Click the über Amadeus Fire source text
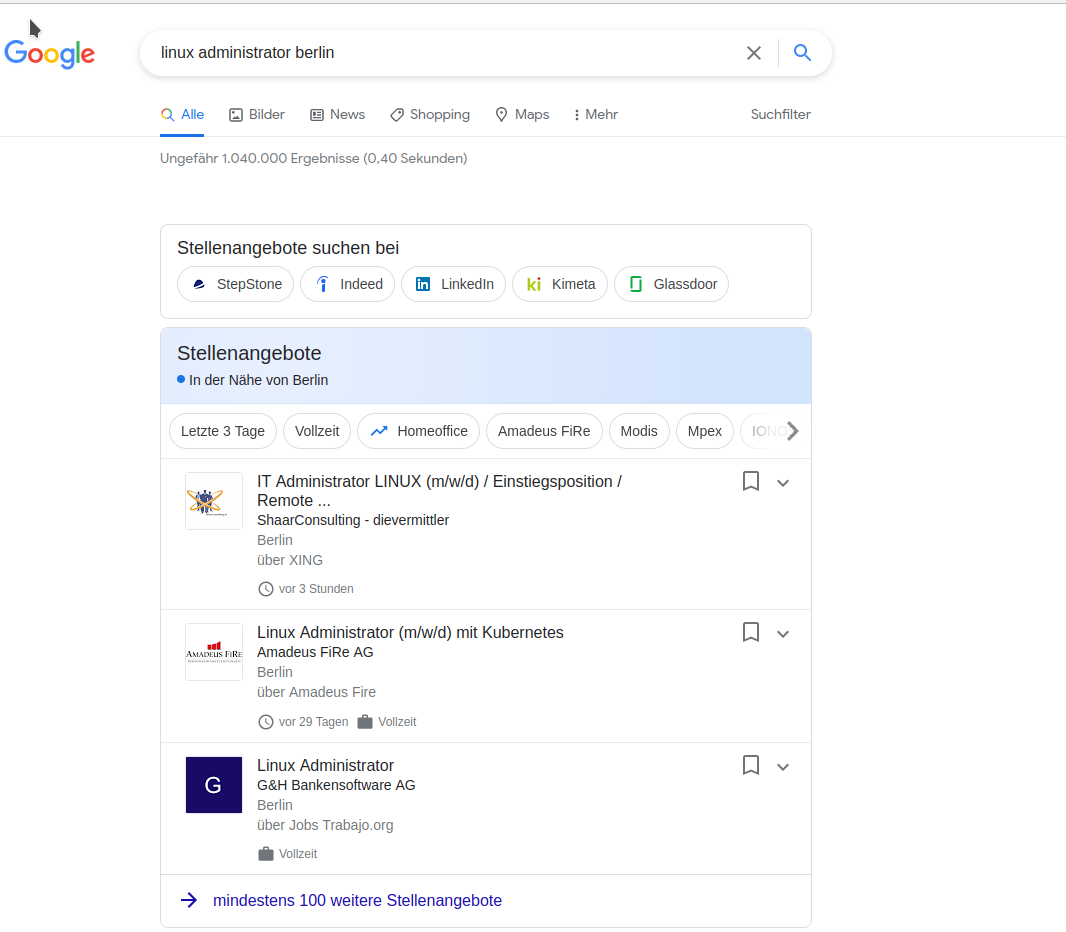Screen dimensions: 1066x932 coord(316,692)
